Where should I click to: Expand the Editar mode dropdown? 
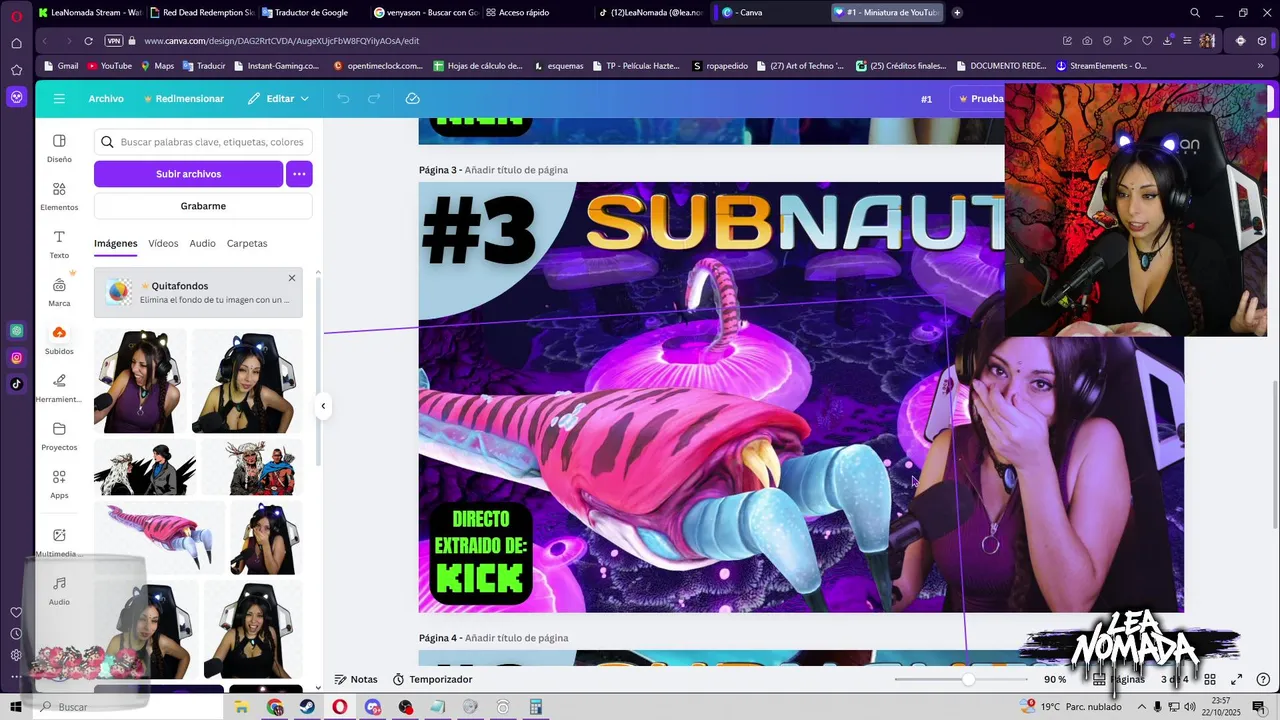pyautogui.click(x=279, y=99)
